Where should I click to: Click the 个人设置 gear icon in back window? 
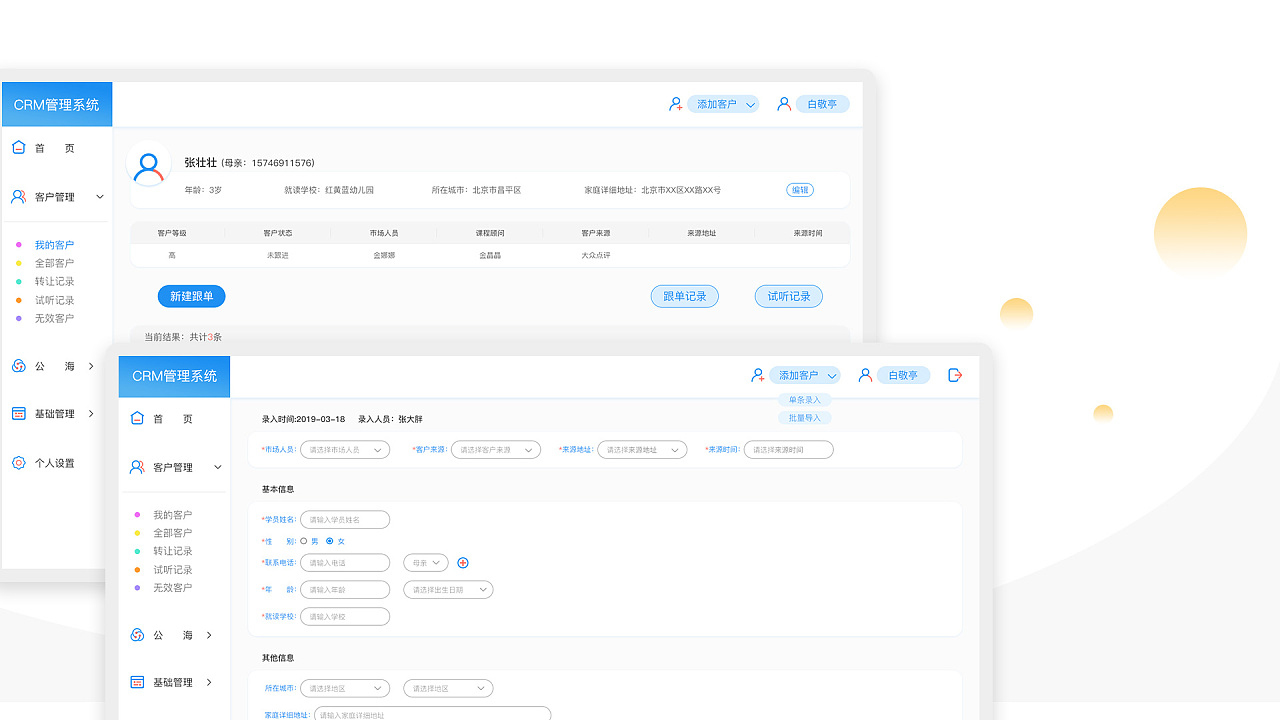tap(18, 463)
